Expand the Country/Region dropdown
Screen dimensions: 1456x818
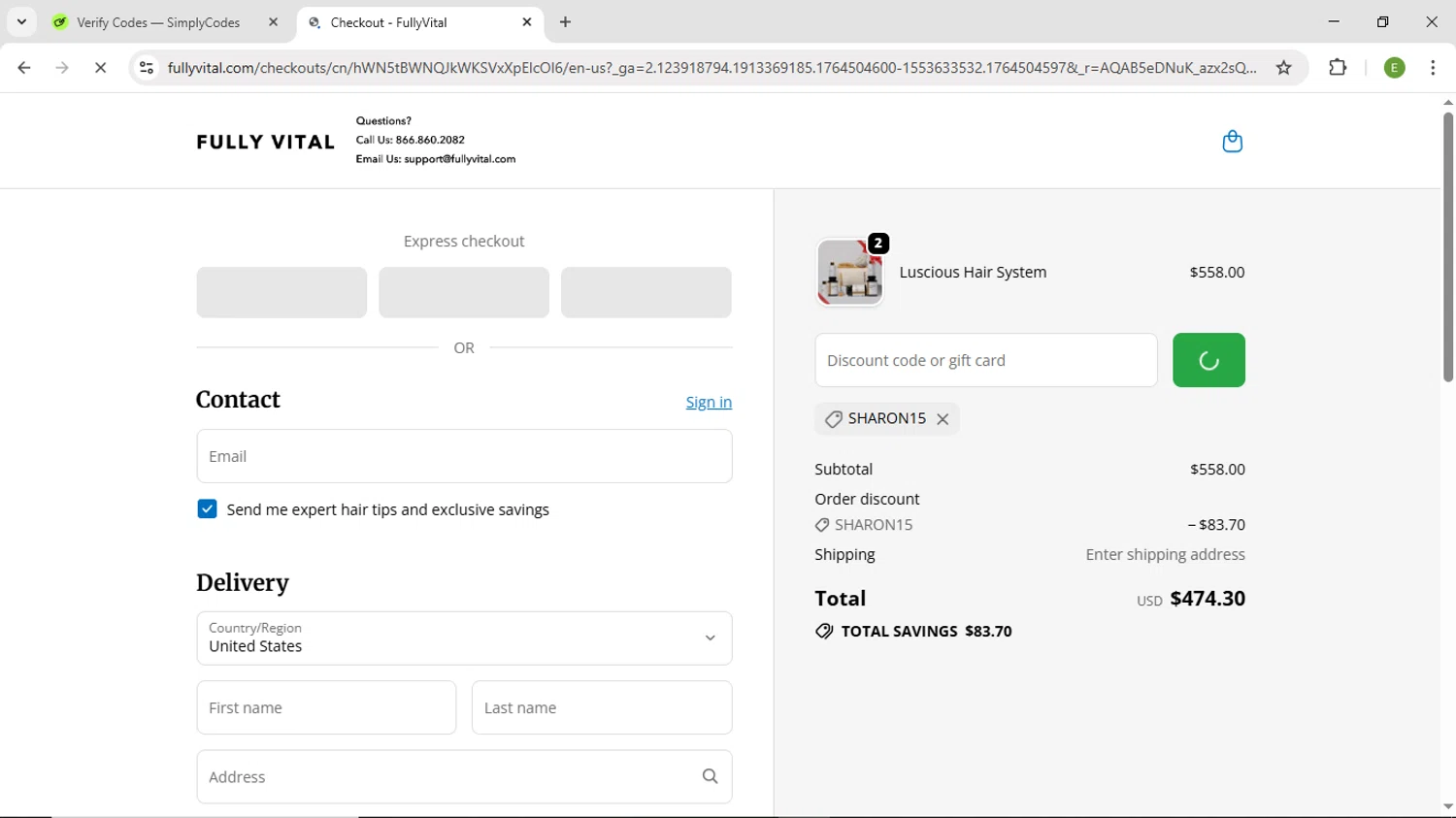(464, 638)
